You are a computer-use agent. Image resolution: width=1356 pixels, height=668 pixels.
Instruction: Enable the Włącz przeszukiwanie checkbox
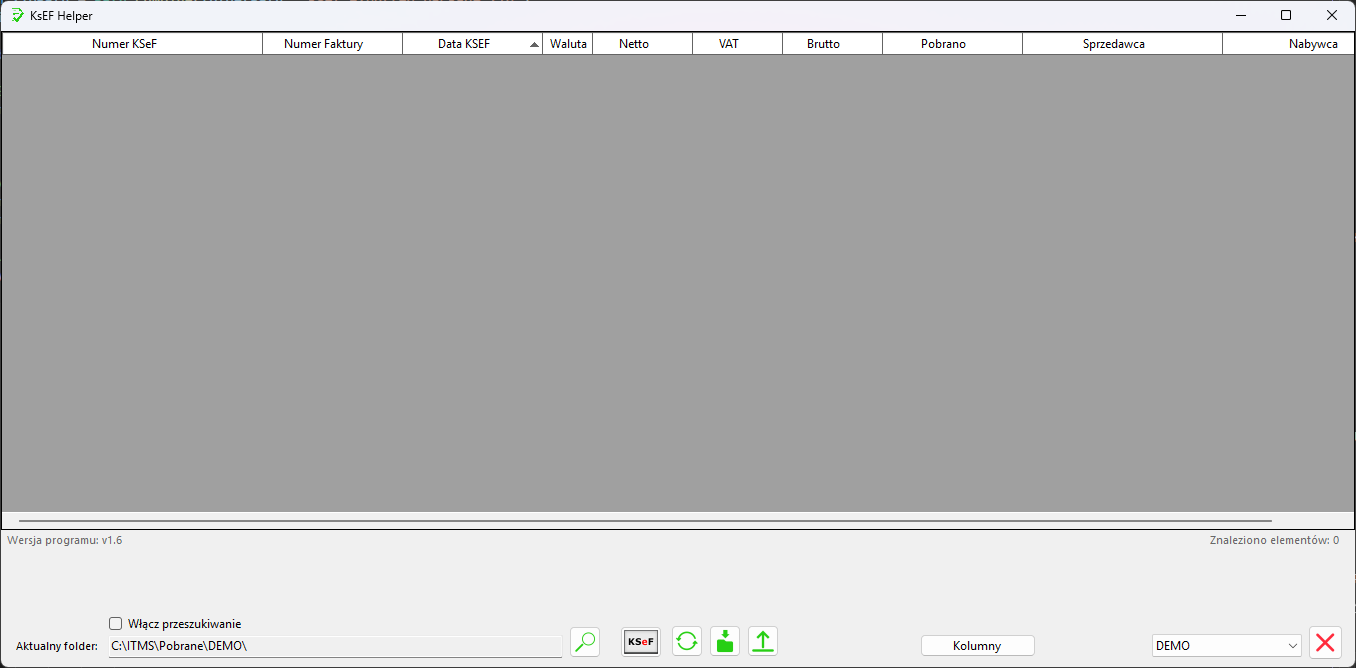tap(116, 624)
